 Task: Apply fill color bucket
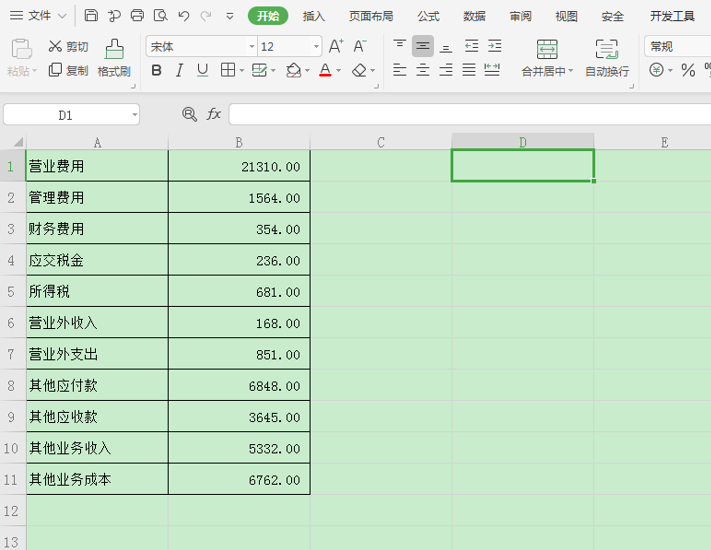(293, 70)
